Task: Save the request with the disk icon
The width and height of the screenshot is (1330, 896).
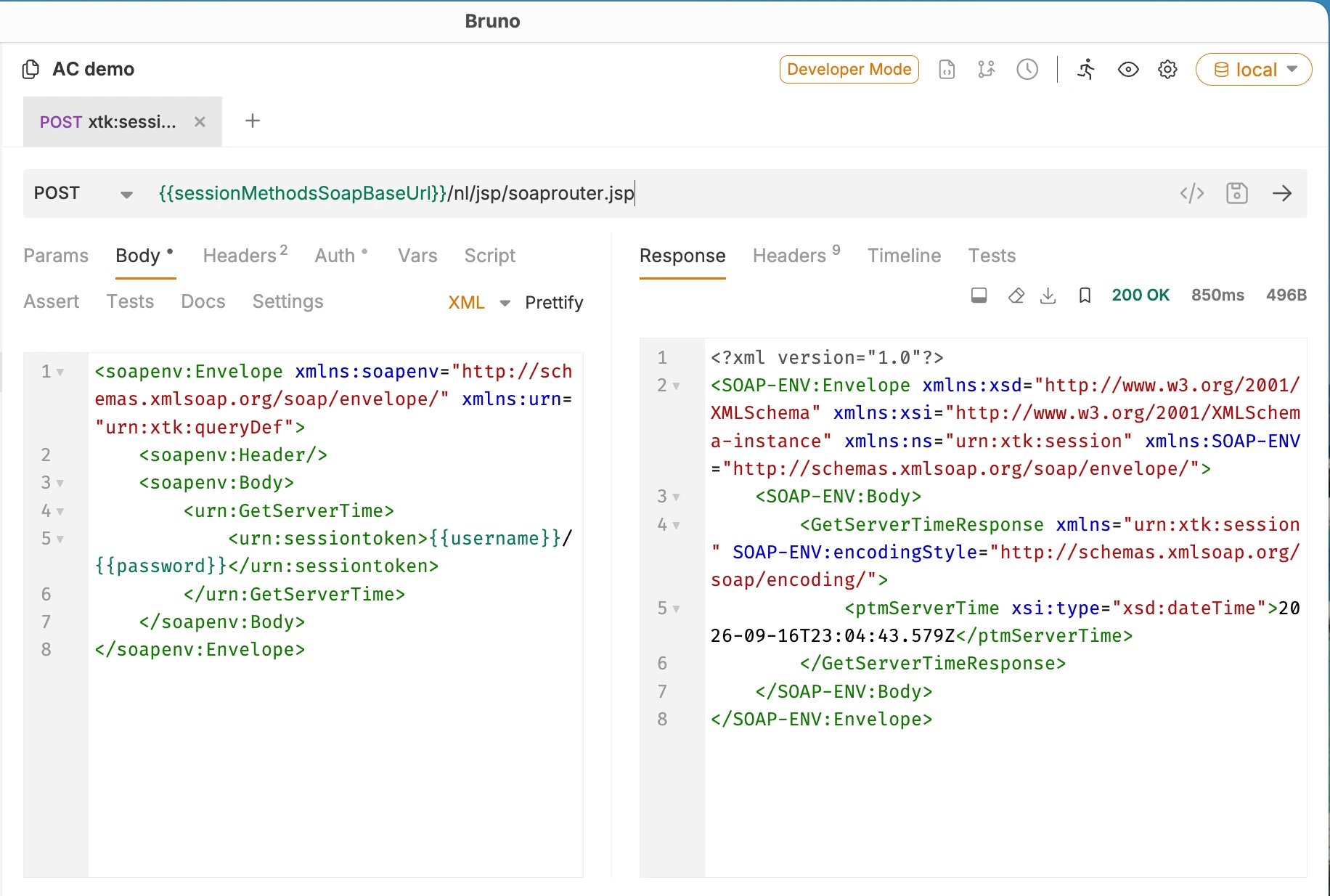Action: 1237,193
